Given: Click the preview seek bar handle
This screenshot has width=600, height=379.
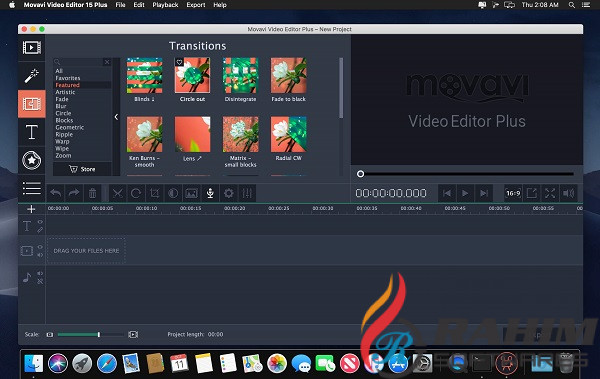Looking at the screenshot, I should point(360,174).
